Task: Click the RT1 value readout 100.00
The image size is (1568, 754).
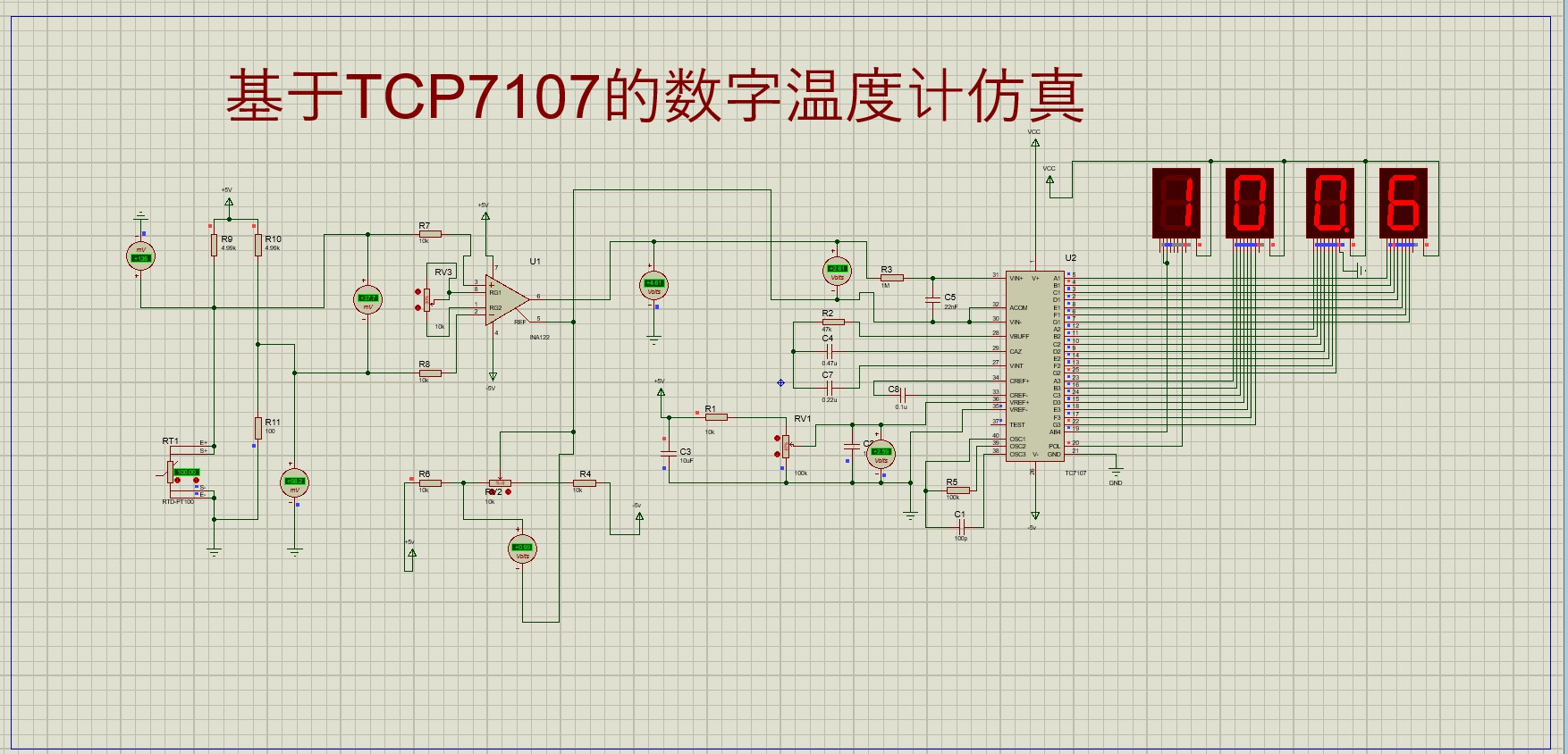Action: point(186,472)
